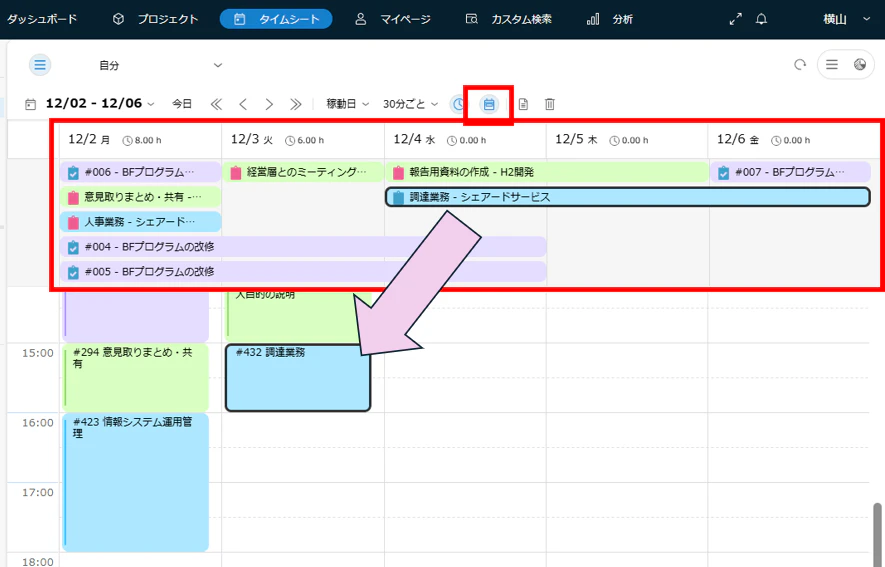
Task: Jump forward with double-right chevrons
Action: pyautogui.click(x=296, y=104)
